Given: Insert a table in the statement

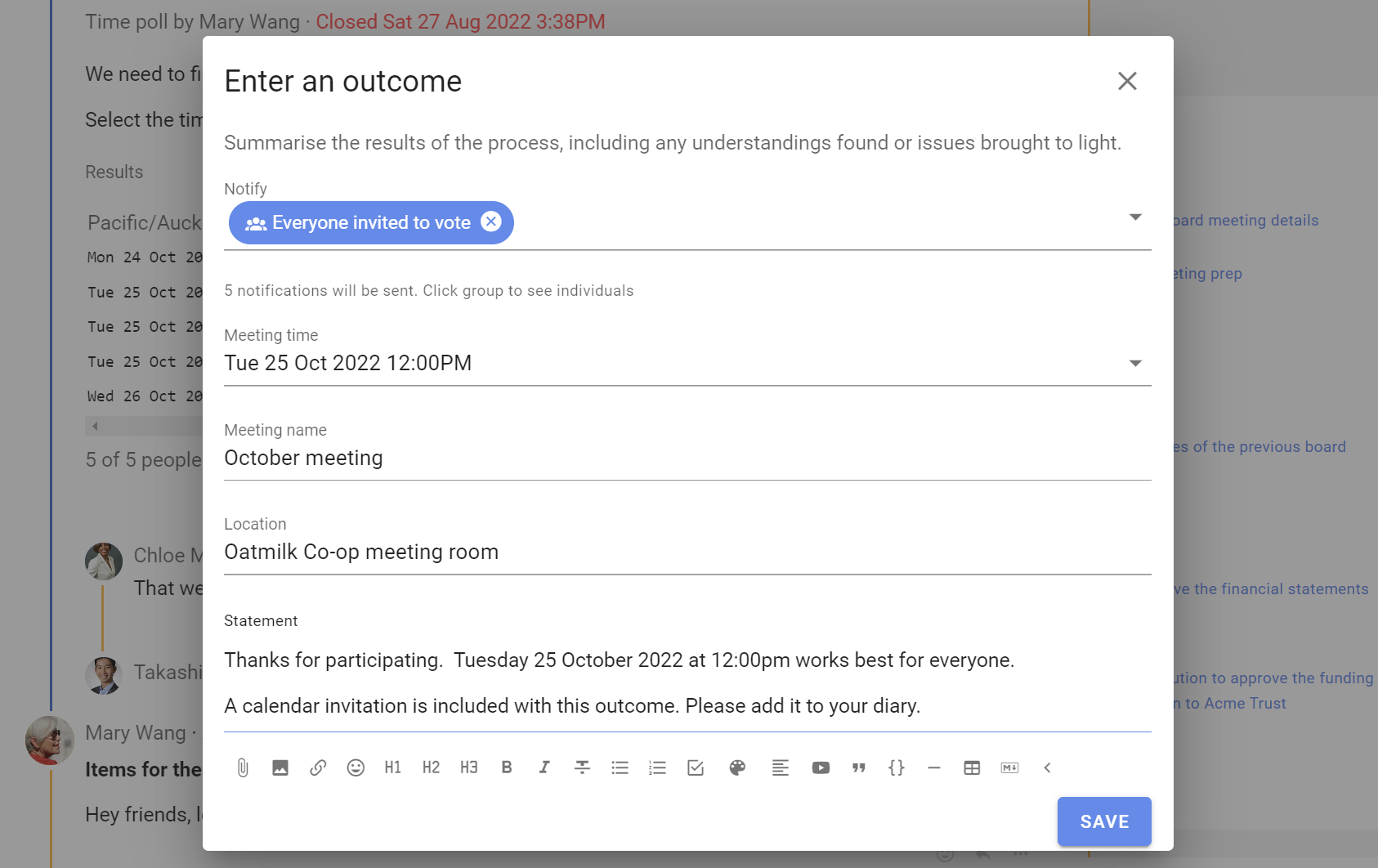Looking at the screenshot, I should (x=972, y=767).
